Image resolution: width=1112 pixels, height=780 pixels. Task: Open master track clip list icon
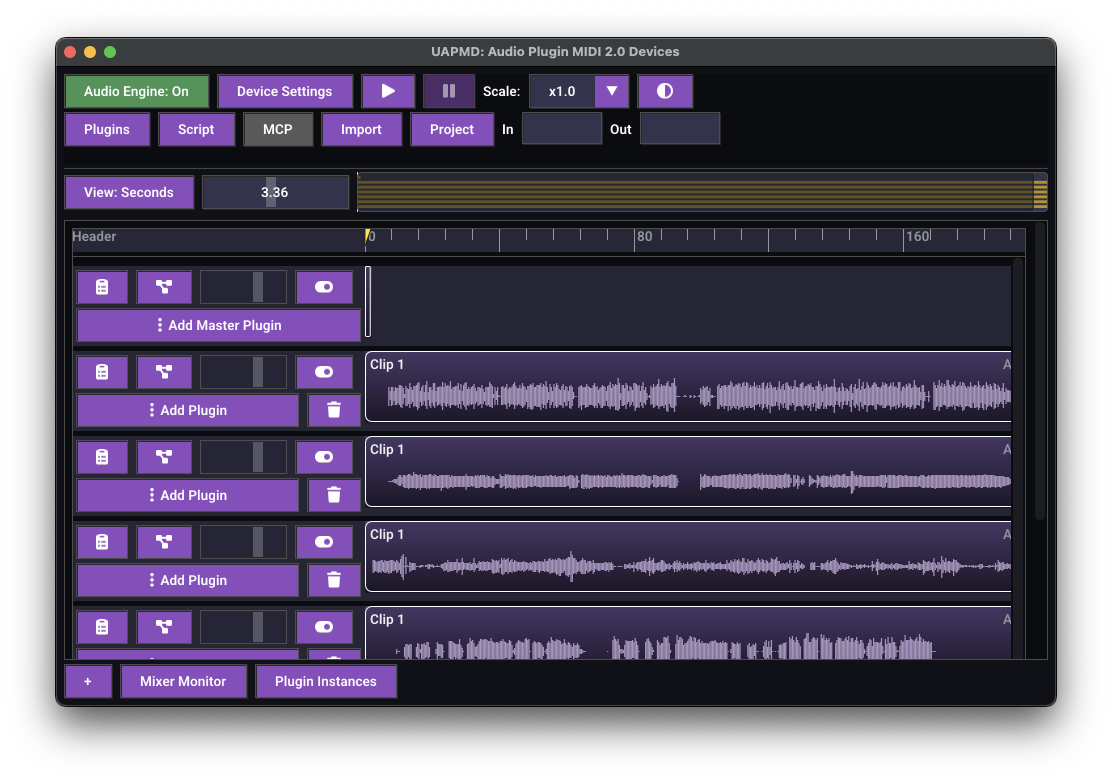[102, 286]
